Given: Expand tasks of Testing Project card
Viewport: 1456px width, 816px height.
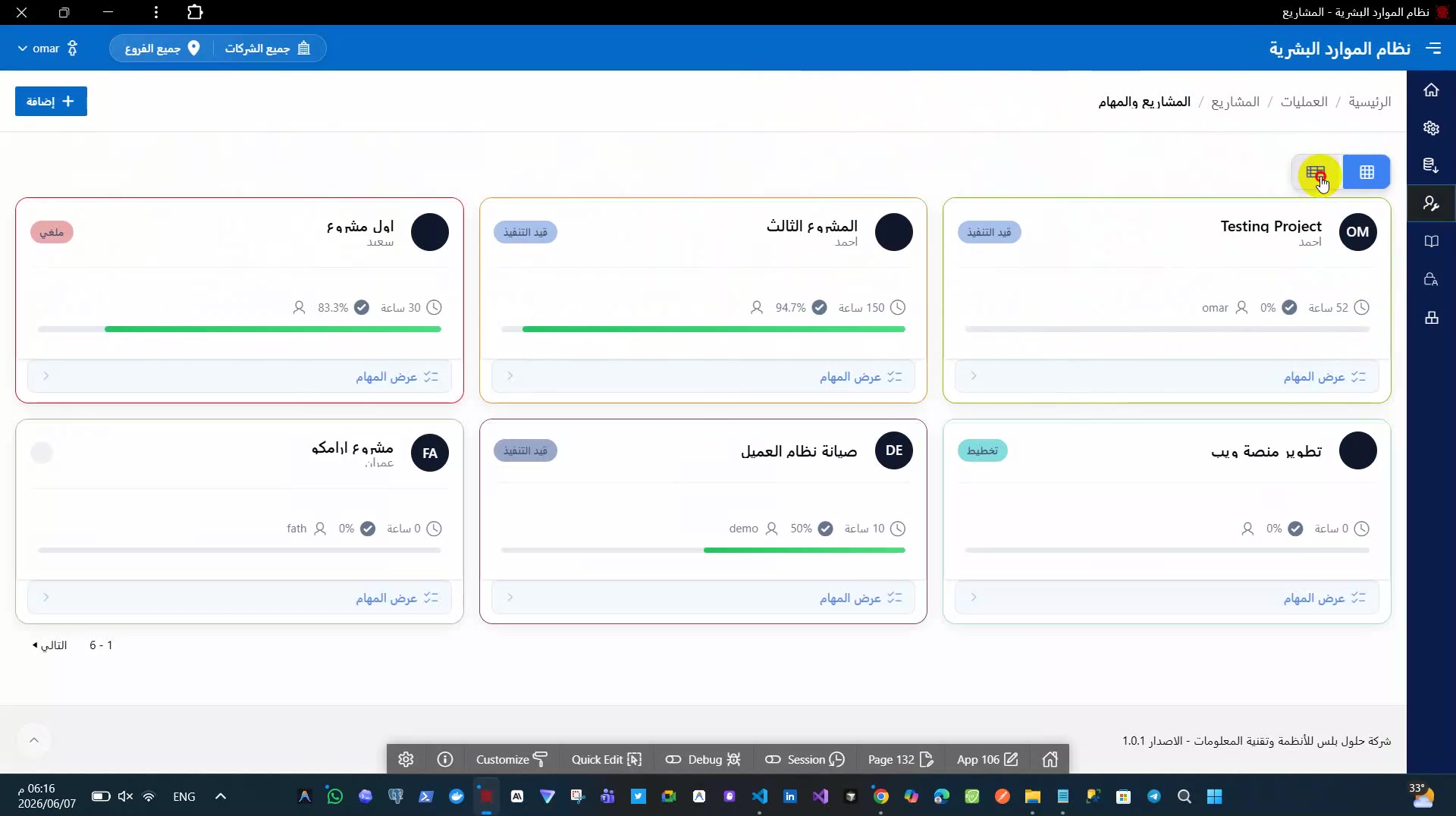Looking at the screenshot, I should click(x=1167, y=376).
